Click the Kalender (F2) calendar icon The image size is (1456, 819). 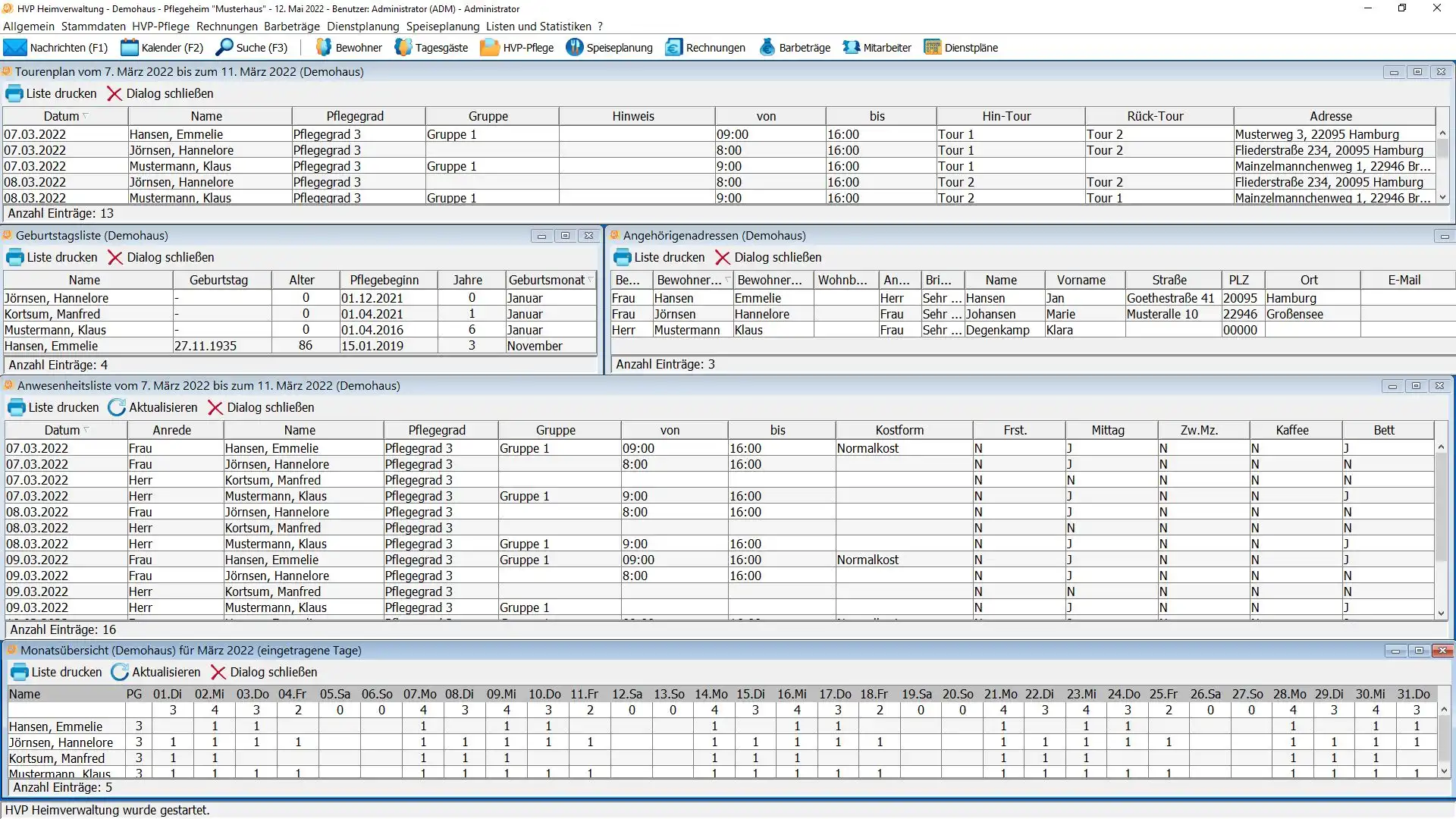[130, 48]
